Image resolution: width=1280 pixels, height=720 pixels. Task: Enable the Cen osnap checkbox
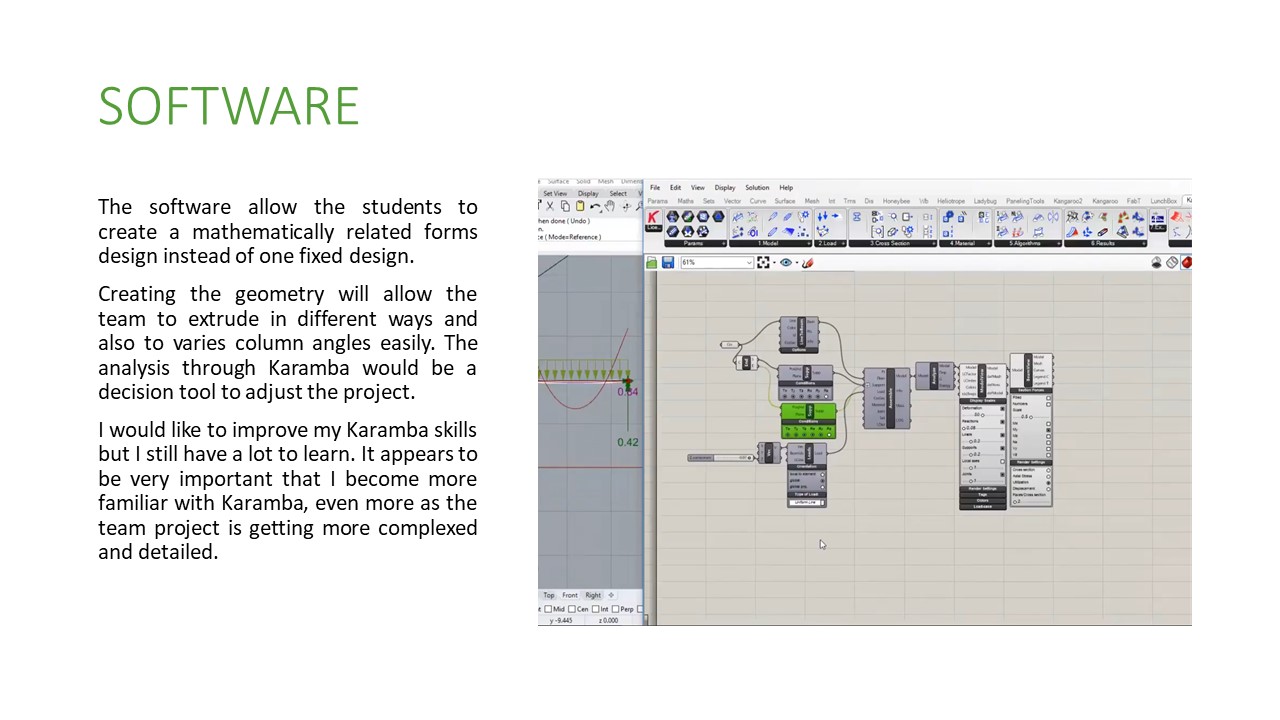pos(573,608)
